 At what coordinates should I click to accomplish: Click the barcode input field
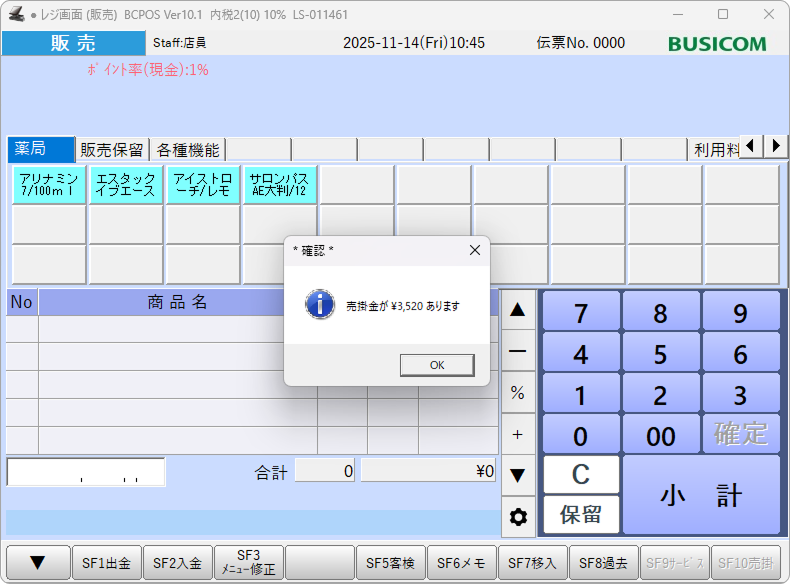[x=86, y=472]
